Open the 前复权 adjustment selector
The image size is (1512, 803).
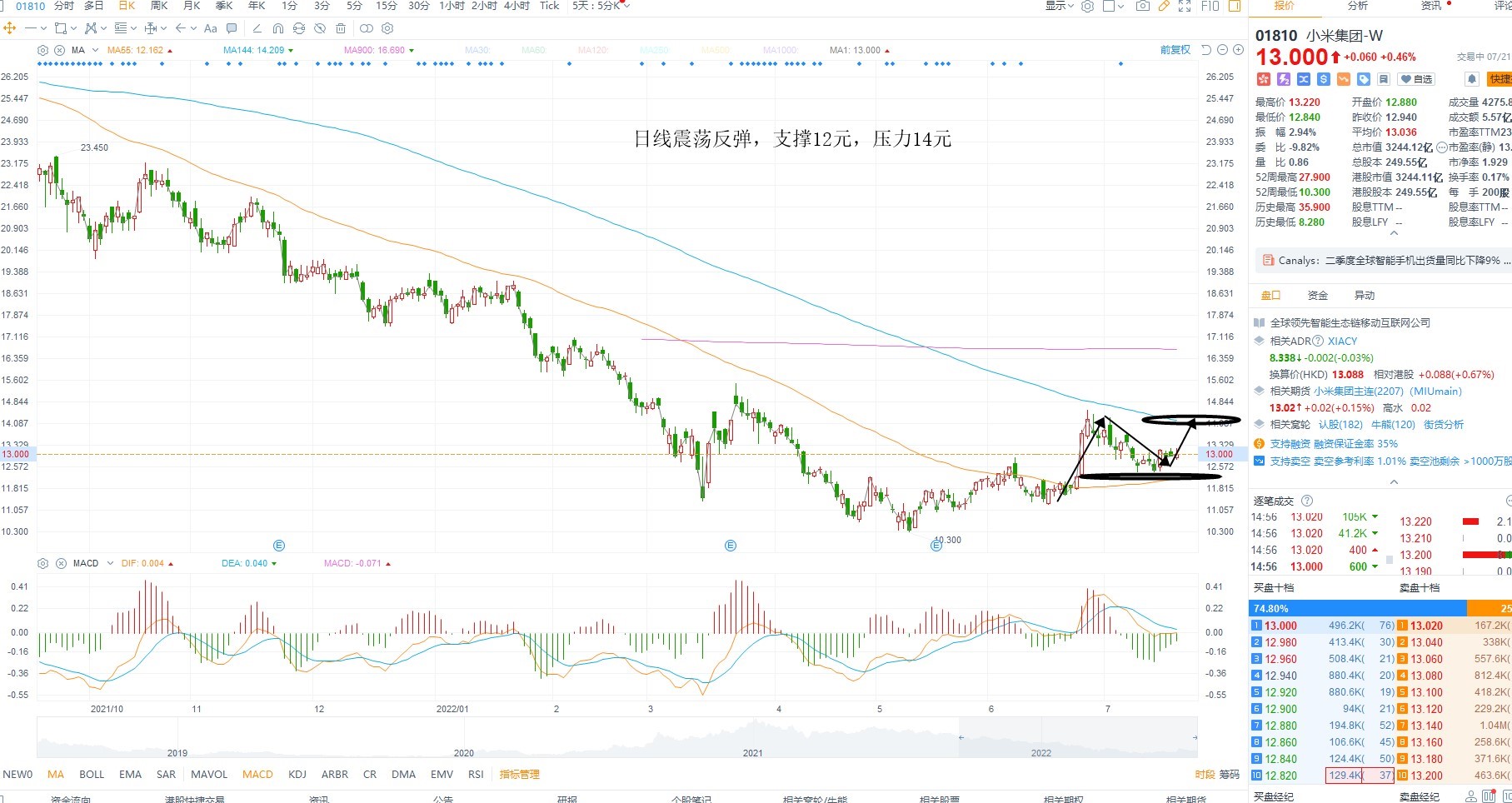click(1175, 50)
